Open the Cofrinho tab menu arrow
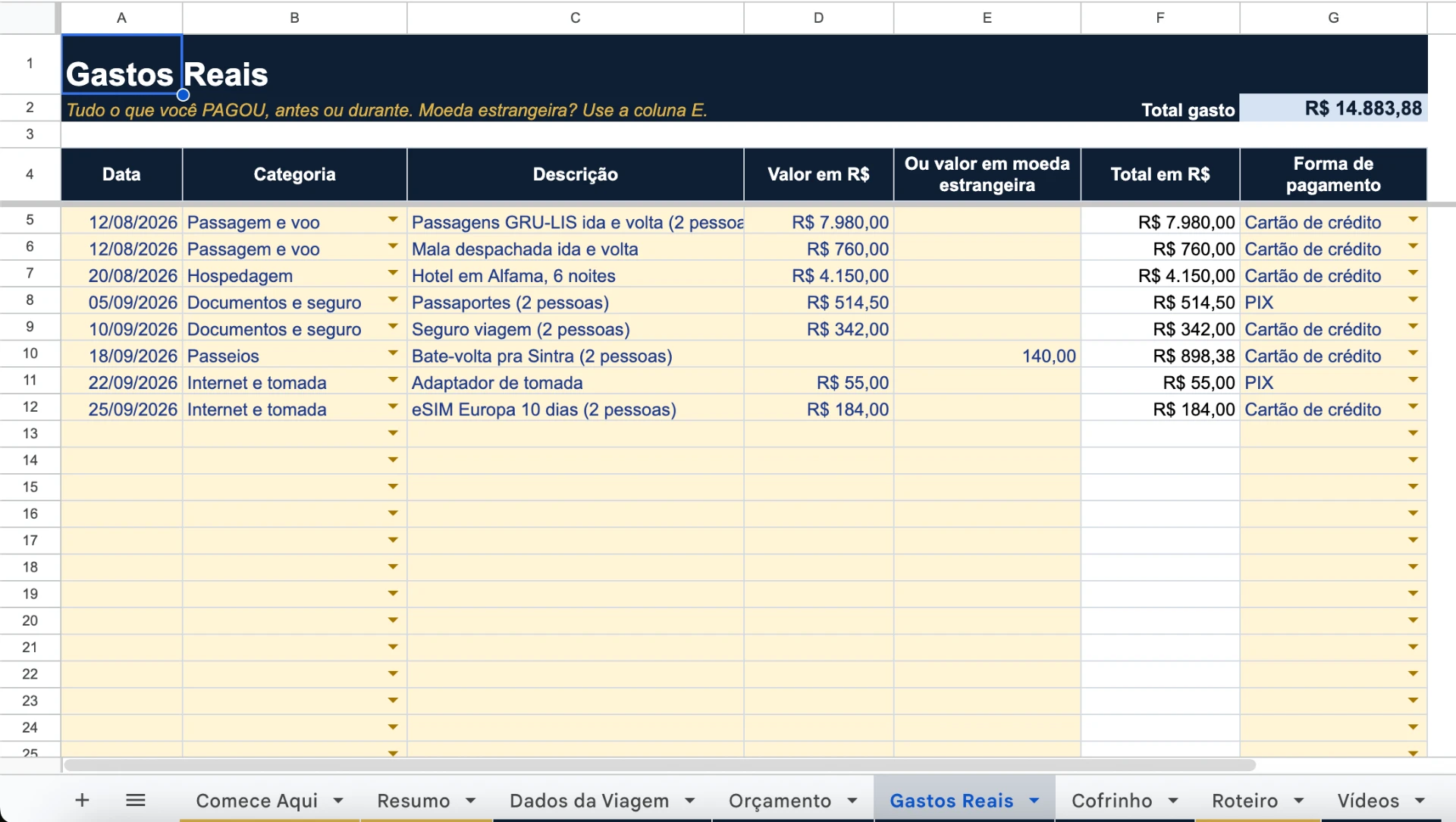The image size is (1456, 822). coord(1173,801)
